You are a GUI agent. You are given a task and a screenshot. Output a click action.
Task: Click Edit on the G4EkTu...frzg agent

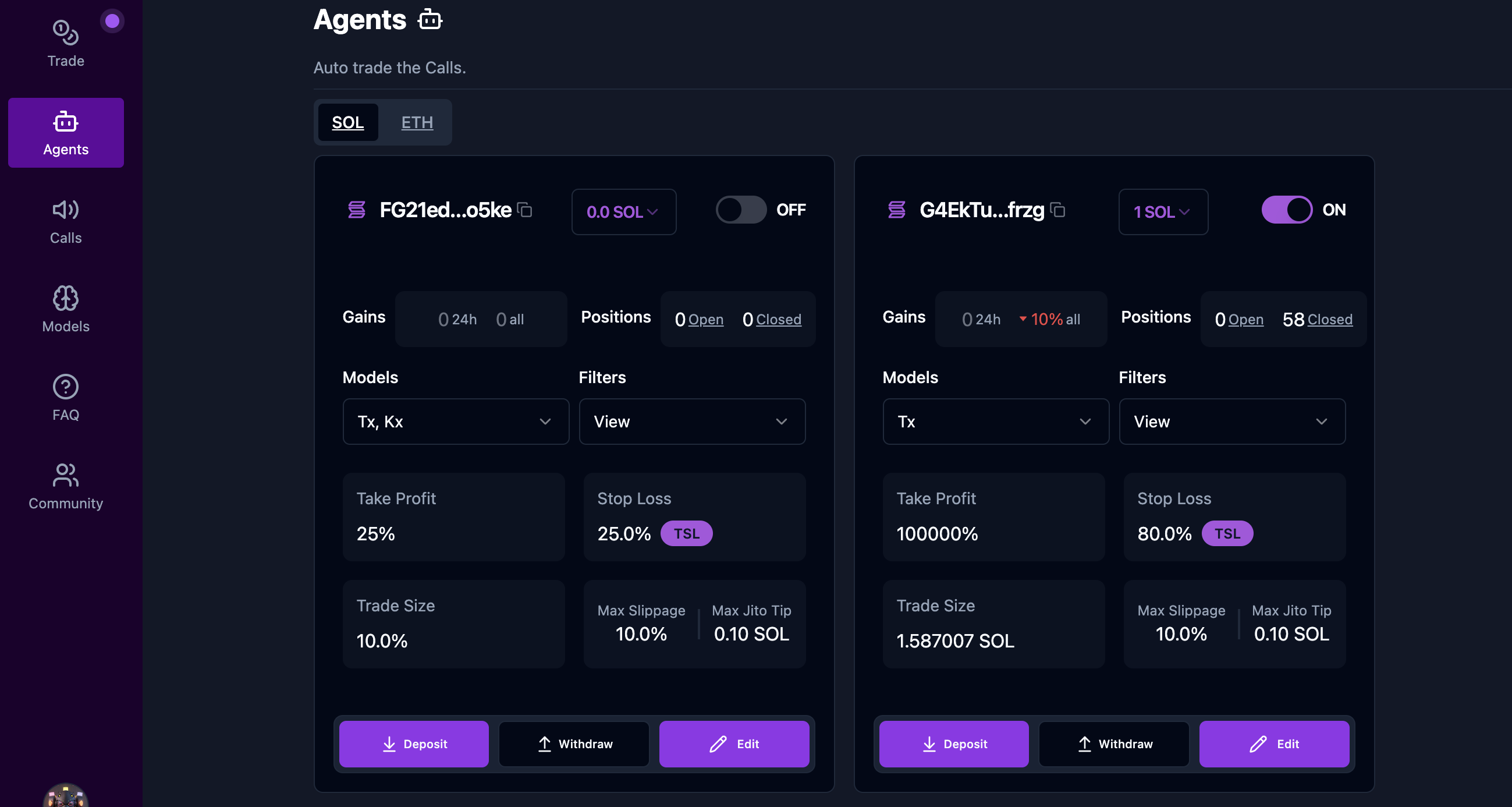1274,744
